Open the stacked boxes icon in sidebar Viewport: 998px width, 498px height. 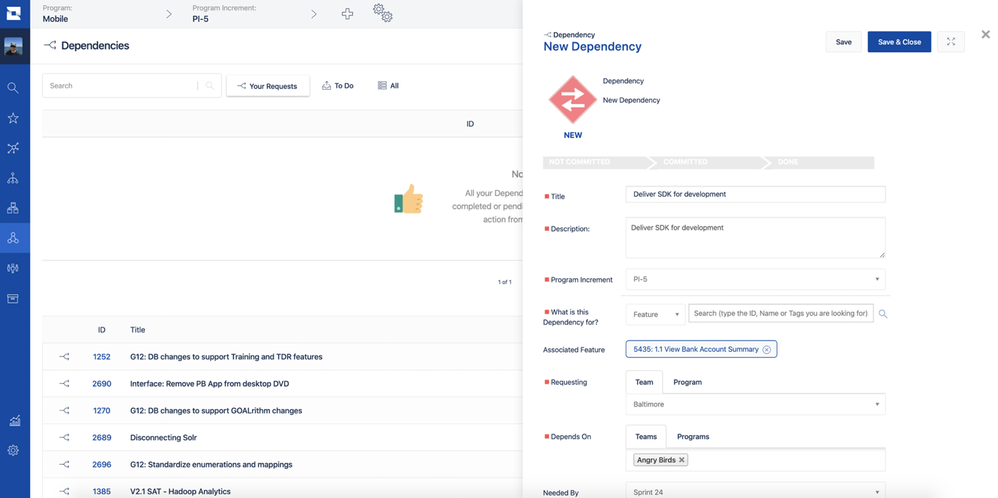13,208
